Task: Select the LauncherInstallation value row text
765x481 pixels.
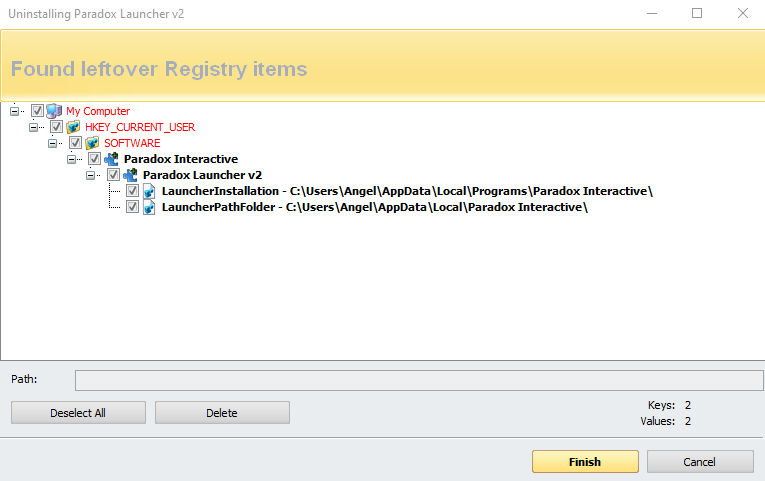Action: click(407, 191)
